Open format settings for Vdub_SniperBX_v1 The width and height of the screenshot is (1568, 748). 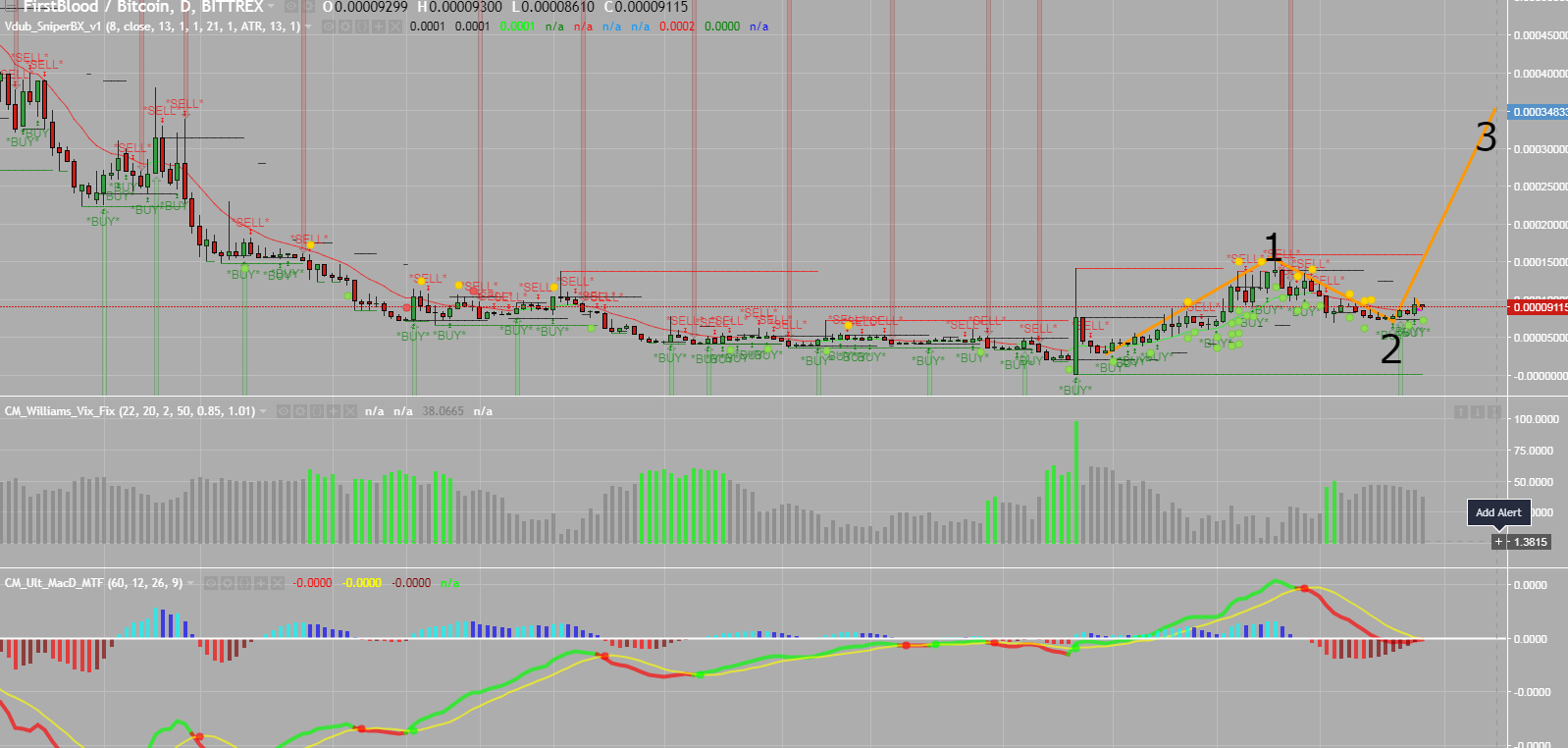click(344, 27)
